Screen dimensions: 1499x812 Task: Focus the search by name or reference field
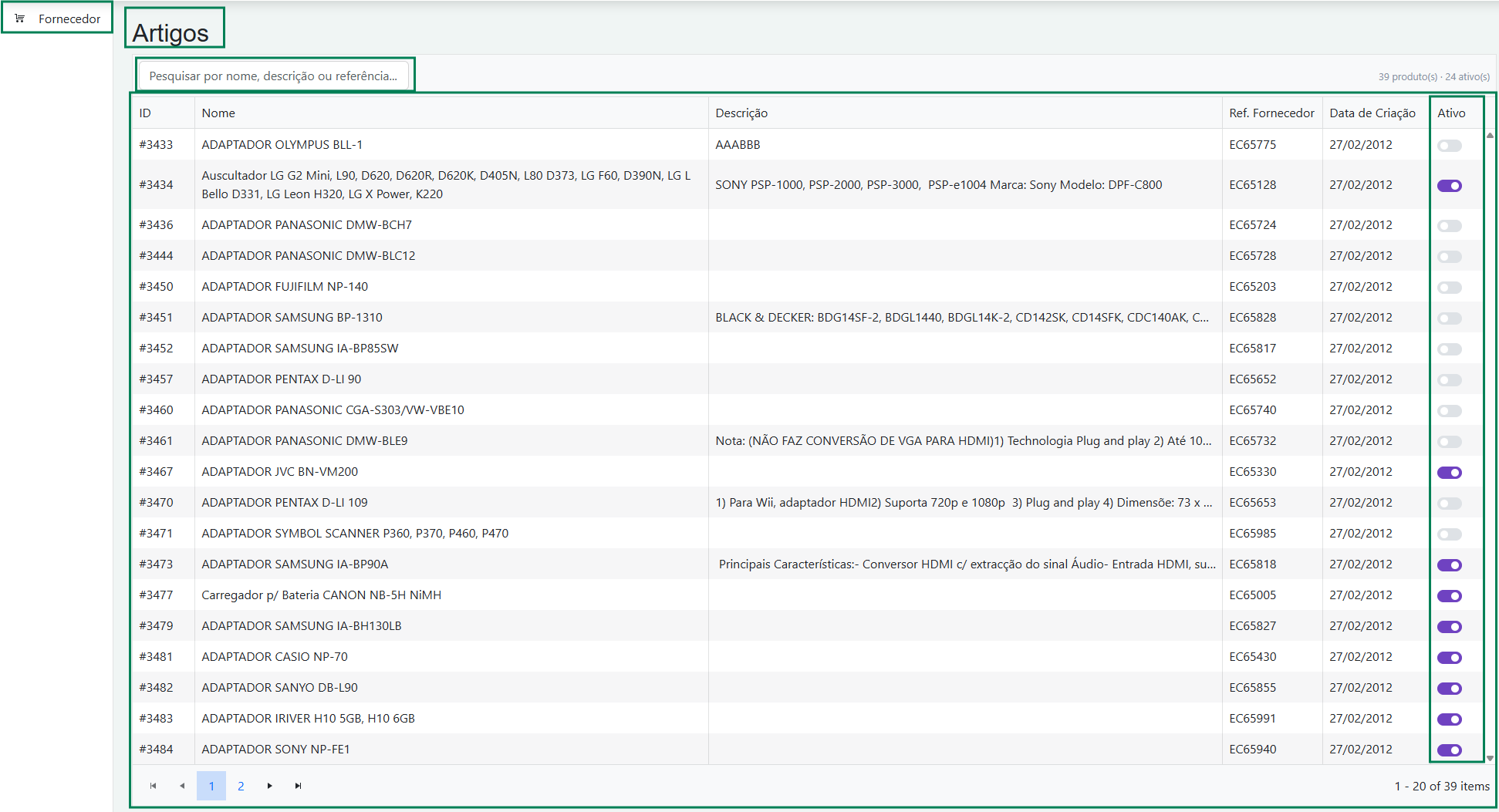[x=274, y=76]
